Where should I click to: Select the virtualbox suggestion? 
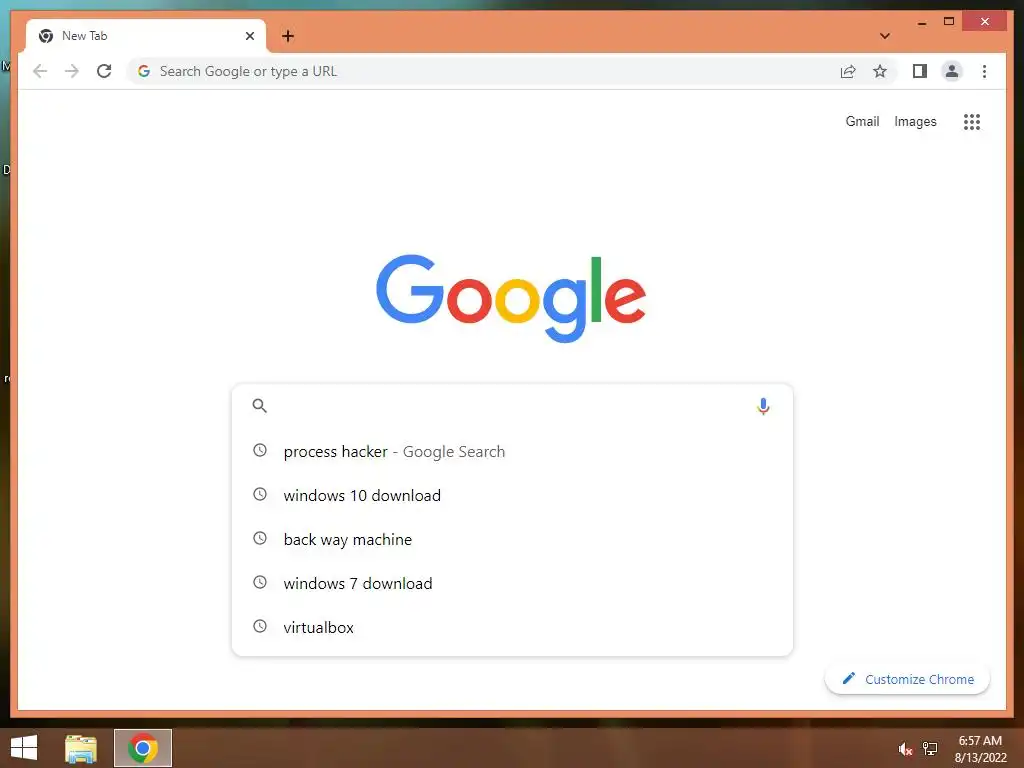pos(512,627)
